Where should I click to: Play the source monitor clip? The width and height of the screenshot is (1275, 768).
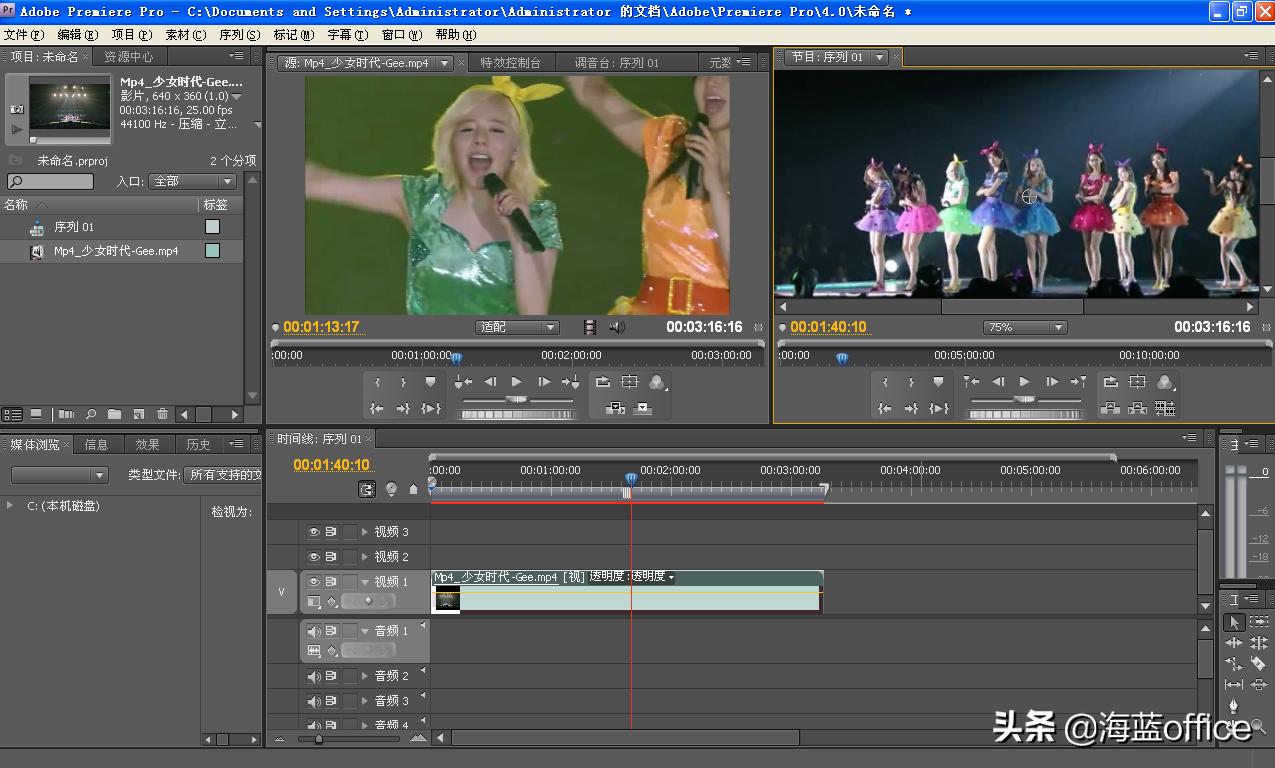pyautogui.click(x=516, y=382)
